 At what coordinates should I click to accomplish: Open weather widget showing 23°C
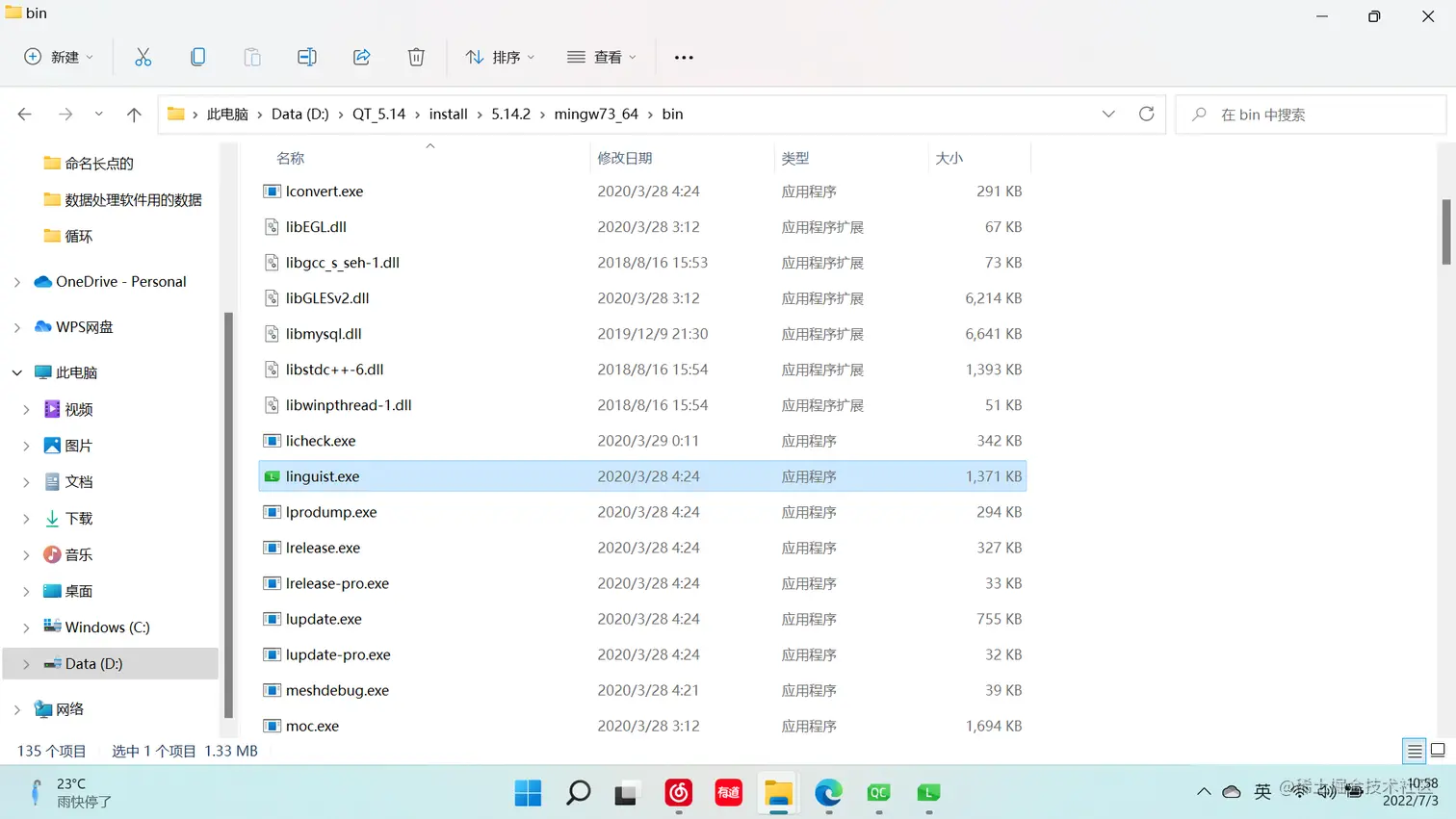pyautogui.click(x=69, y=792)
